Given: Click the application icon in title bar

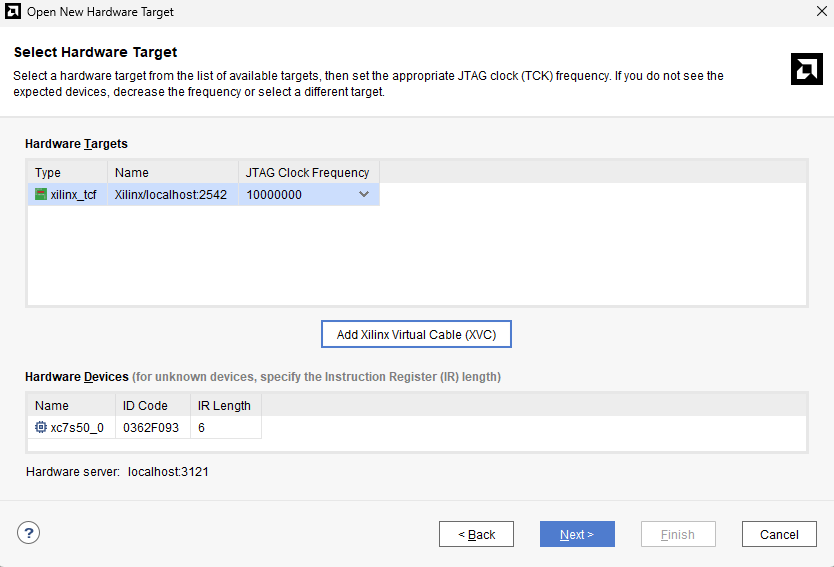Looking at the screenshot, I should coord(13,12).
